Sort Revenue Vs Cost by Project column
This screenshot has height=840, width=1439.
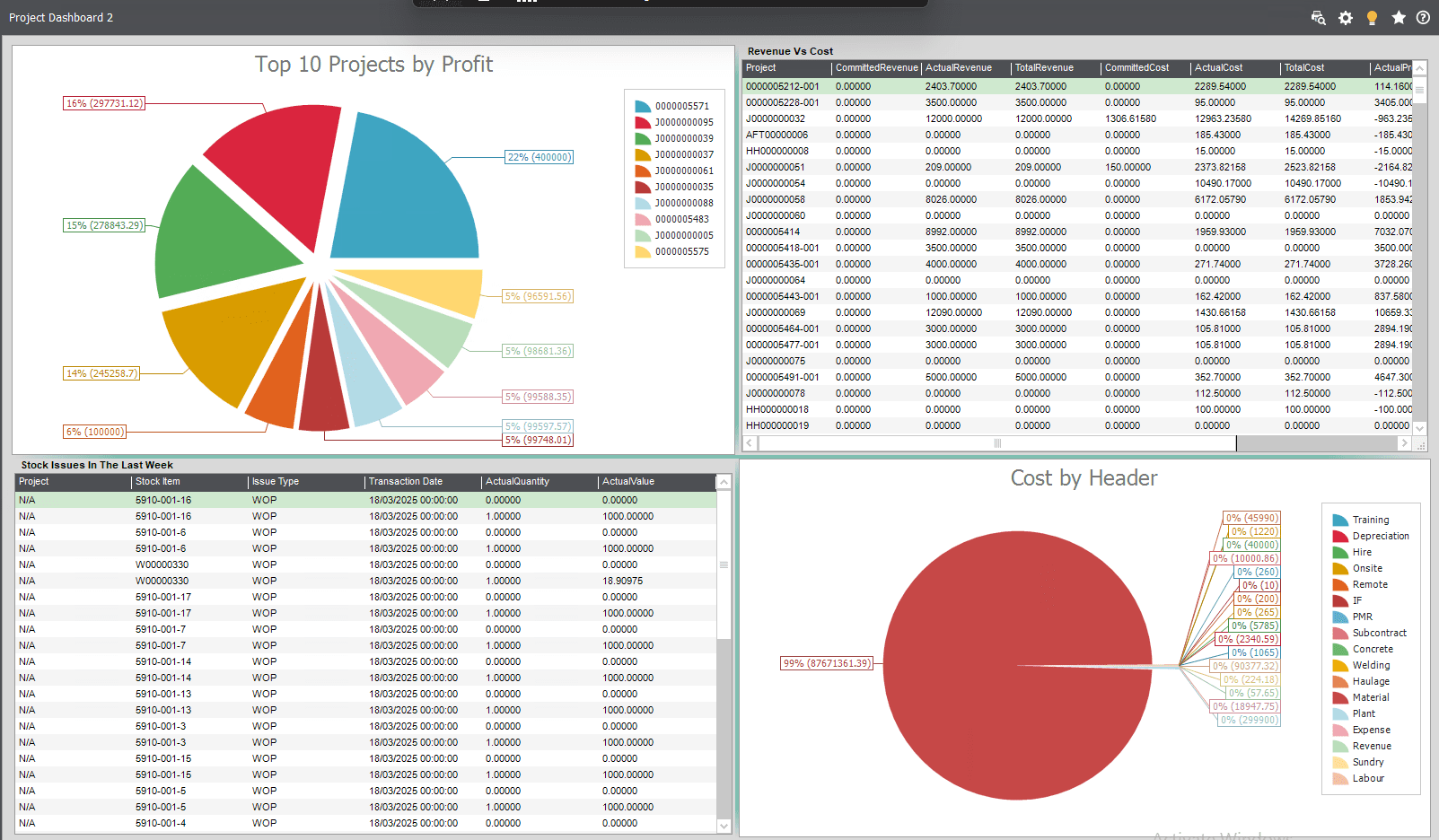tap(787, 68)
